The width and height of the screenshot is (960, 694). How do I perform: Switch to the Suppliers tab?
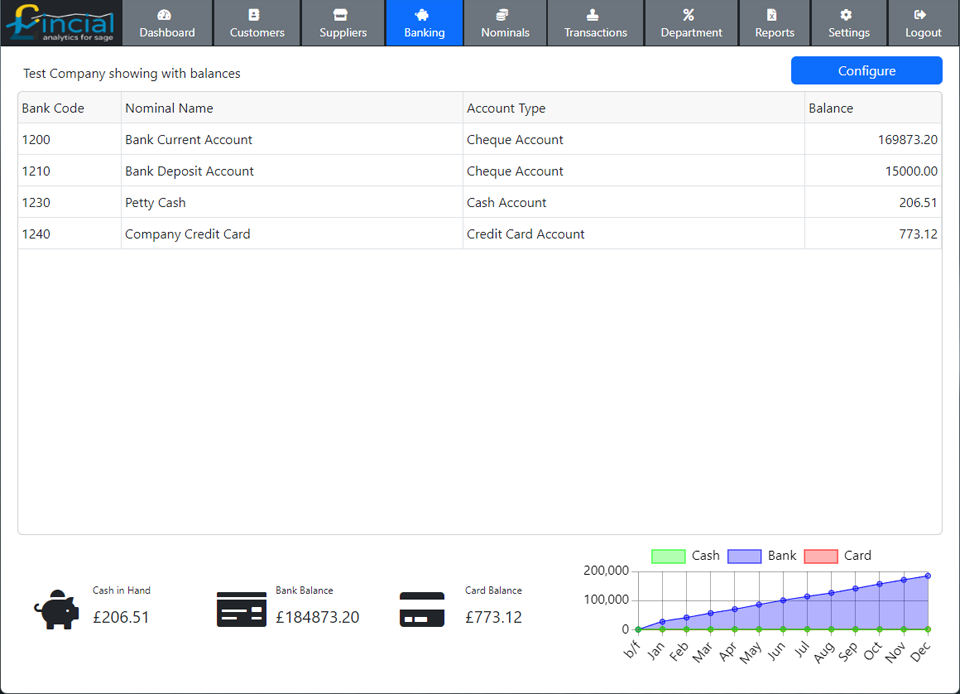point(343,23)
